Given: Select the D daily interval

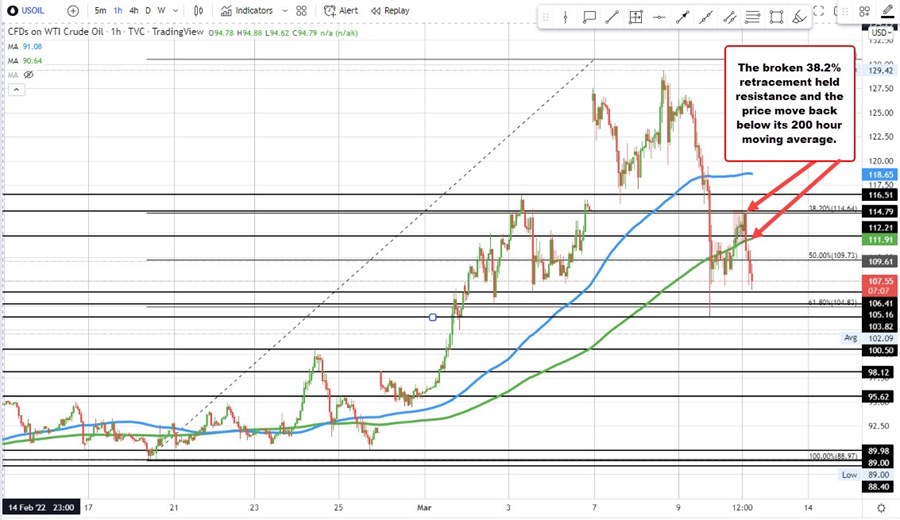Looking at the screenshot, I should [148, 10].
